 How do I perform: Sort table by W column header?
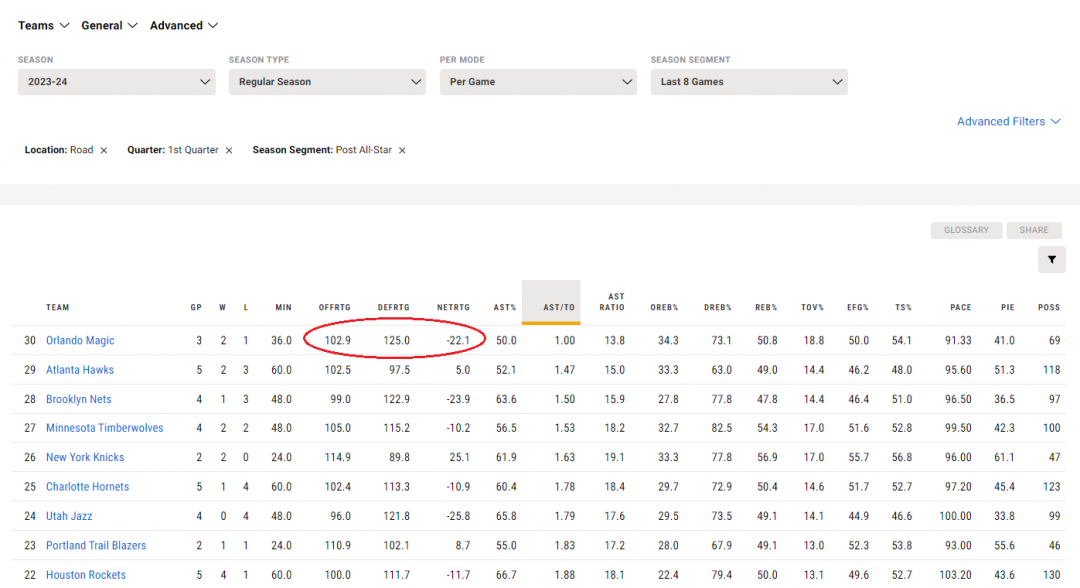(x=222, y=308)
